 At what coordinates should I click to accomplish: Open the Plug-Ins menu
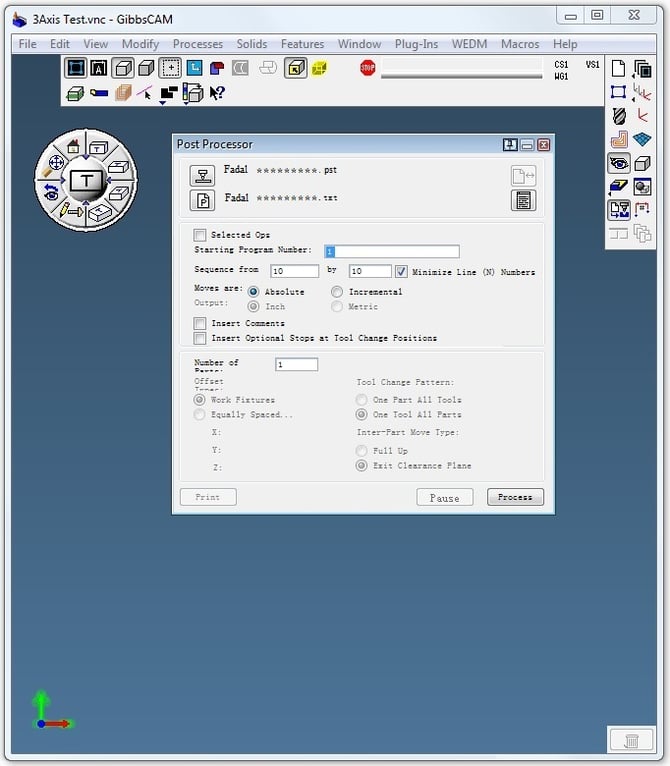416,44
